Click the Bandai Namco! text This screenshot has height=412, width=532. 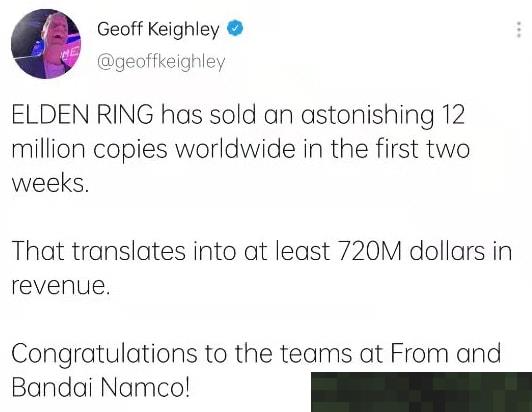click(101, 387)
